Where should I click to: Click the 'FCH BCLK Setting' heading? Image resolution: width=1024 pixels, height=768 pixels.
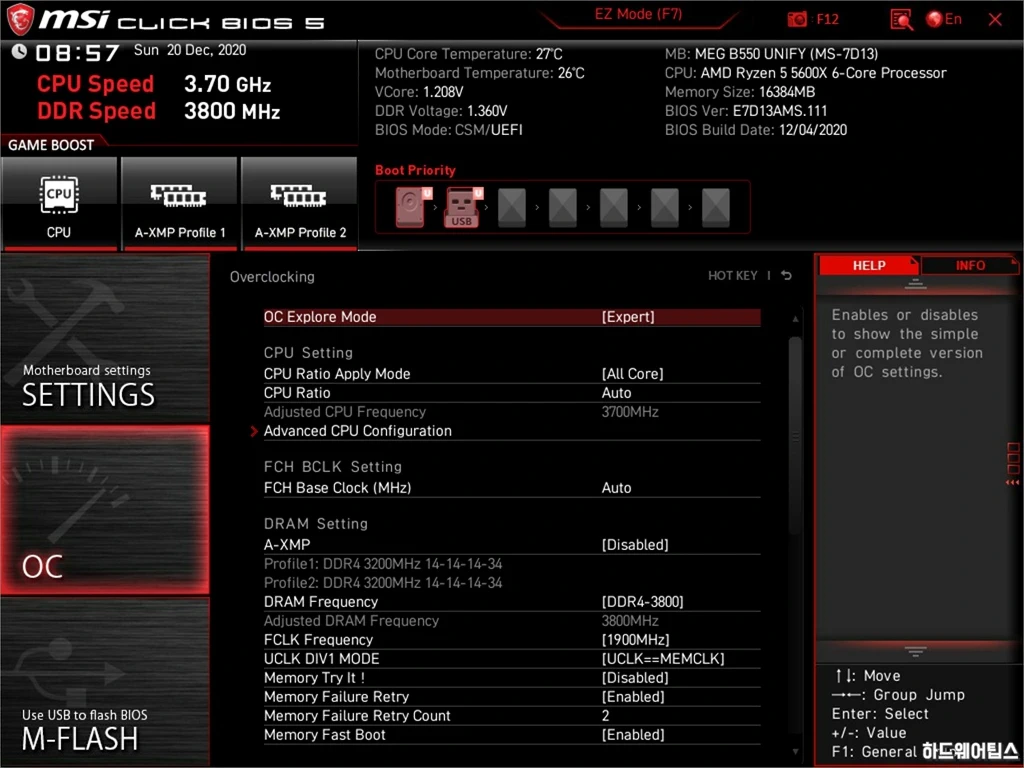pyautogui.click(x=332, y=467)
